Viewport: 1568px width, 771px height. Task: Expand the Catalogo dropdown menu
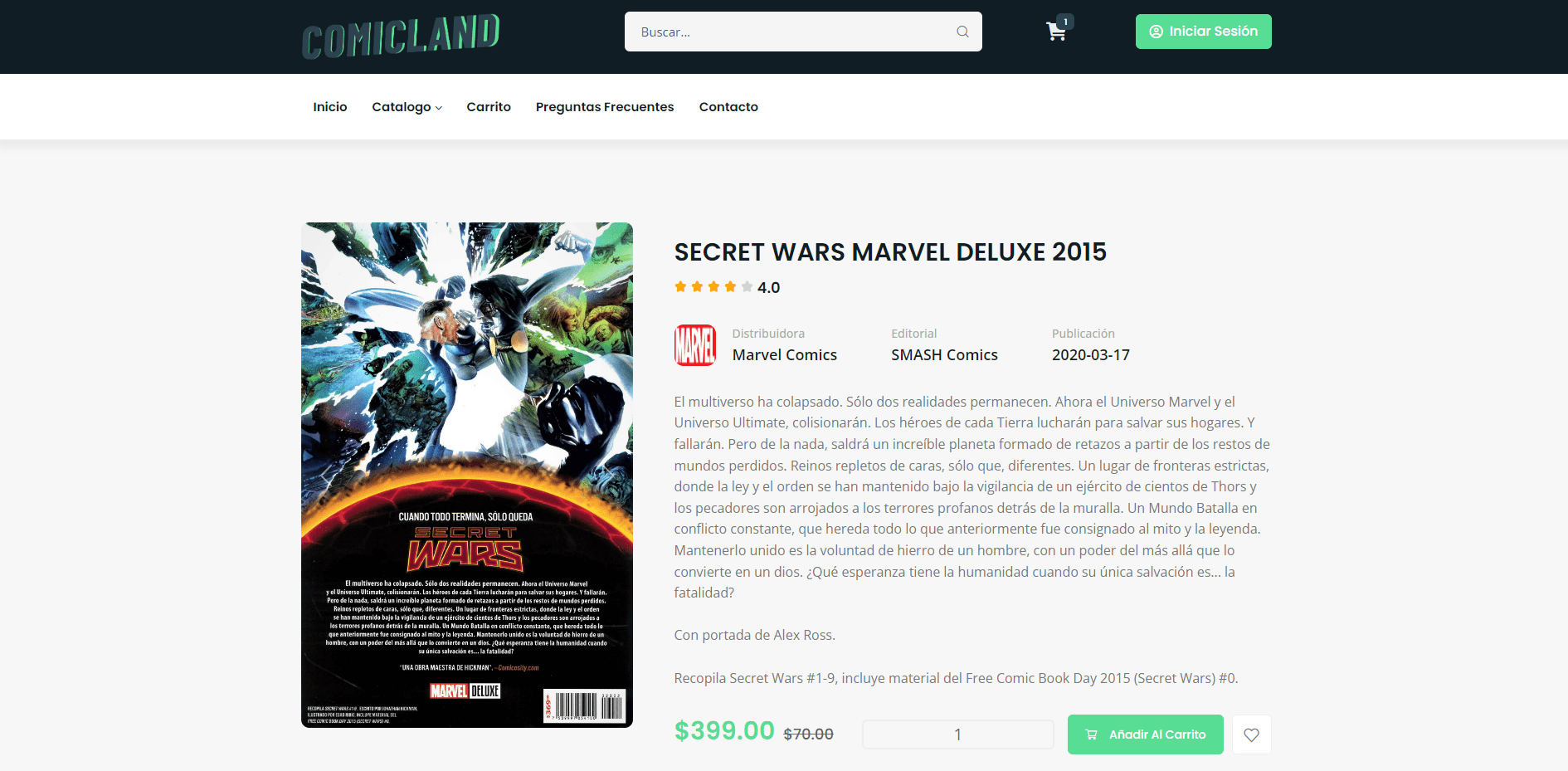tap(407, 107)
